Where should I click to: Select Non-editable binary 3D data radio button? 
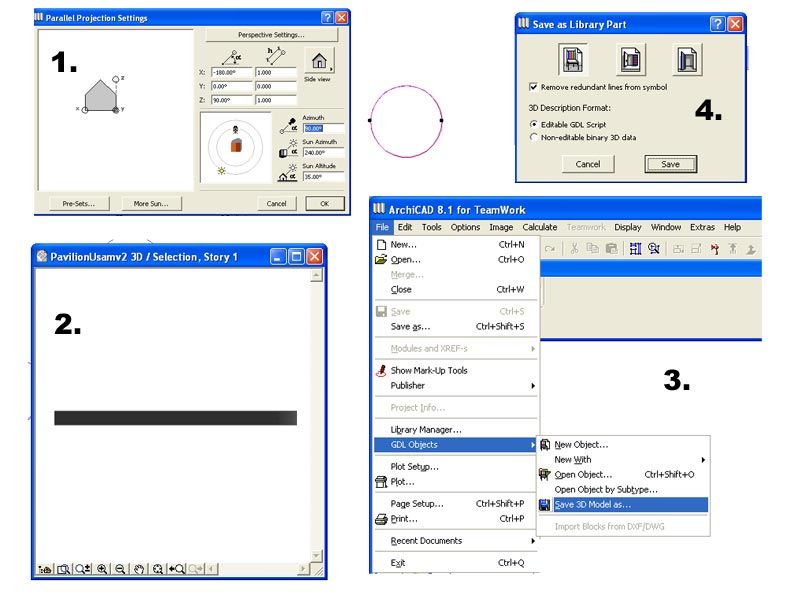[534, 137]
